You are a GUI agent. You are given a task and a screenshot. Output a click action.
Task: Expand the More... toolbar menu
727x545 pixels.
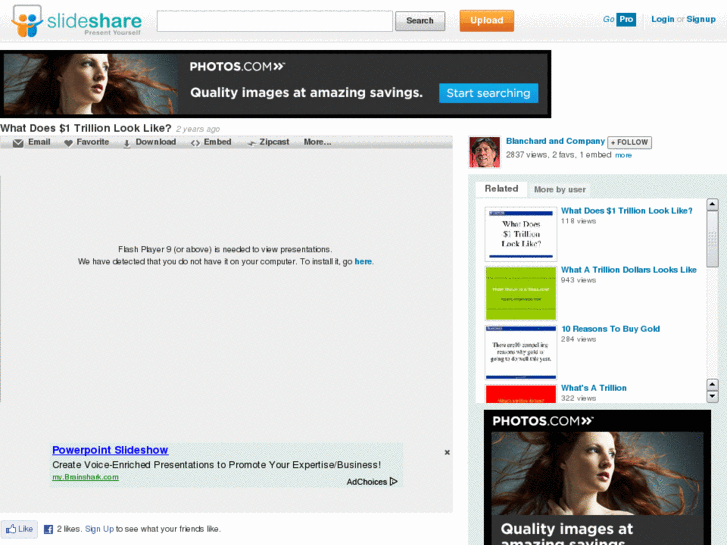(x=318, y=142)
